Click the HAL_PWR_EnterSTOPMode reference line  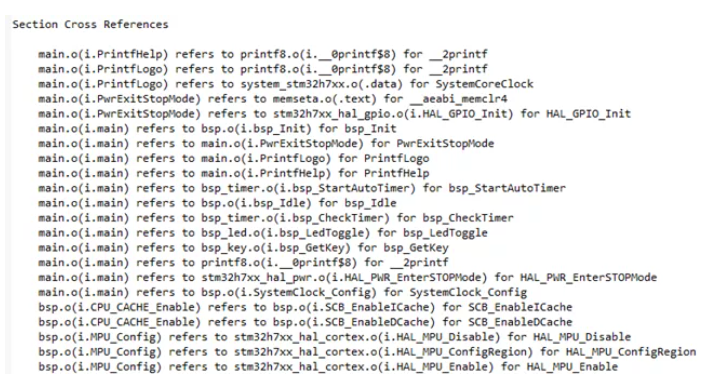tap(347, 278)
